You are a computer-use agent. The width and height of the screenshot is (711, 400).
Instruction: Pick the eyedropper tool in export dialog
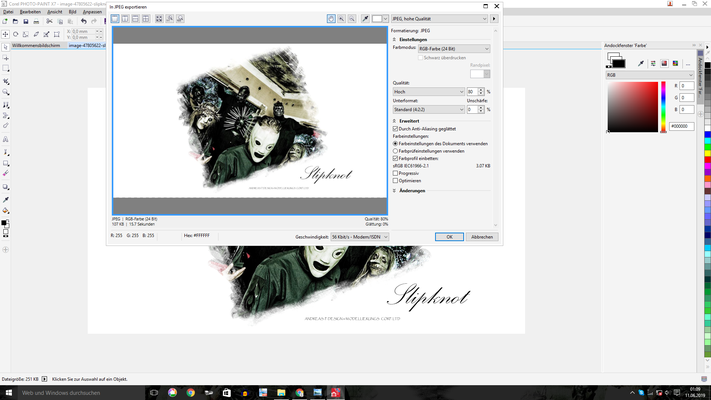(x=365, y=19)
